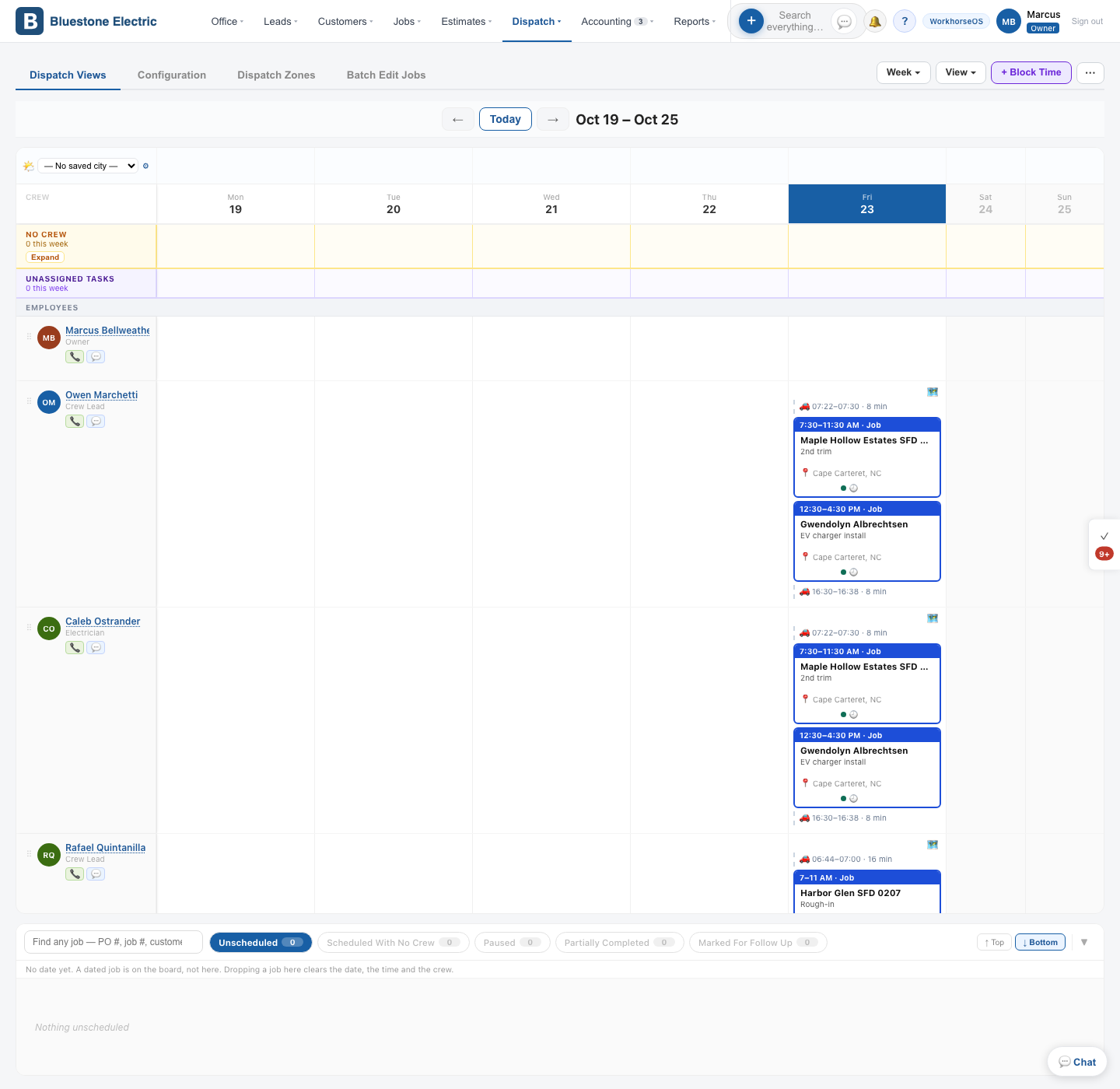Toggle the Marked For Follow Up filter
Viewport: 1120px width, 1089px height.
758,942
